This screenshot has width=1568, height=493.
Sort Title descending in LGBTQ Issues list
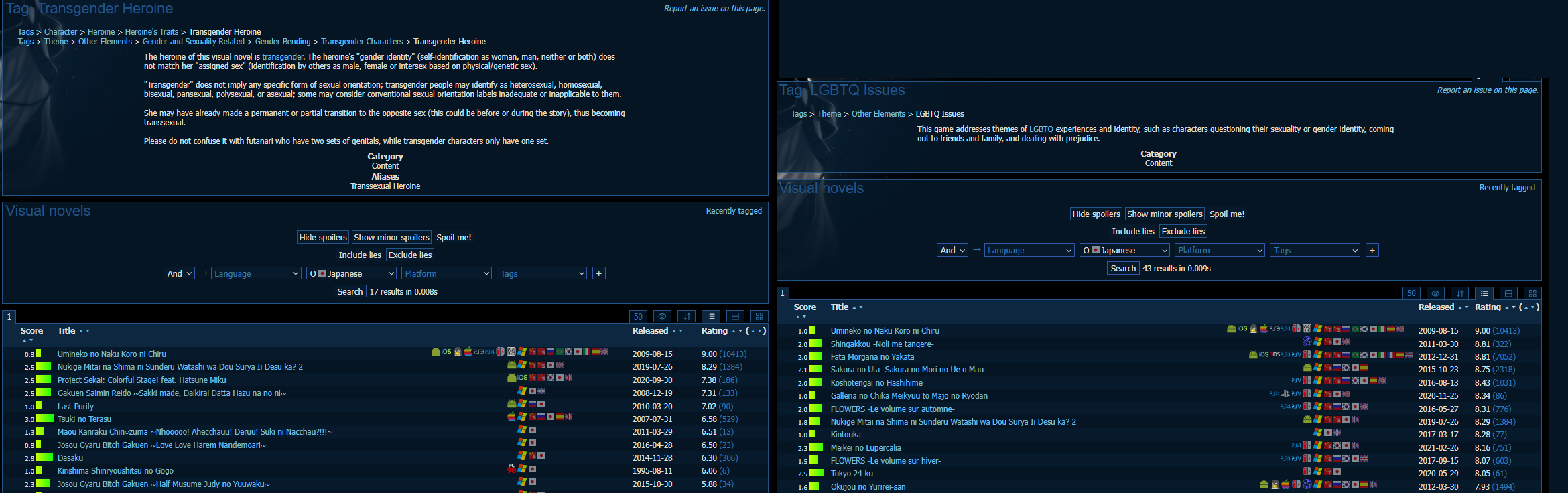point(861,307)
